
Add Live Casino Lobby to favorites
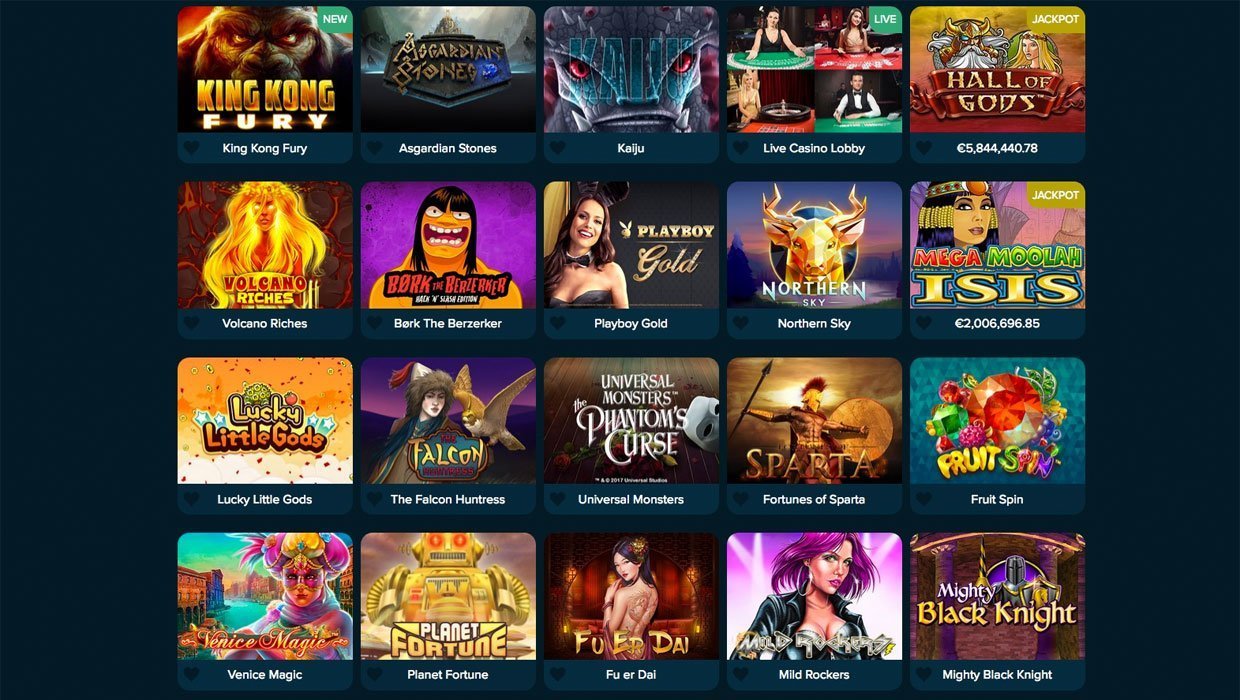coord(741,148)
